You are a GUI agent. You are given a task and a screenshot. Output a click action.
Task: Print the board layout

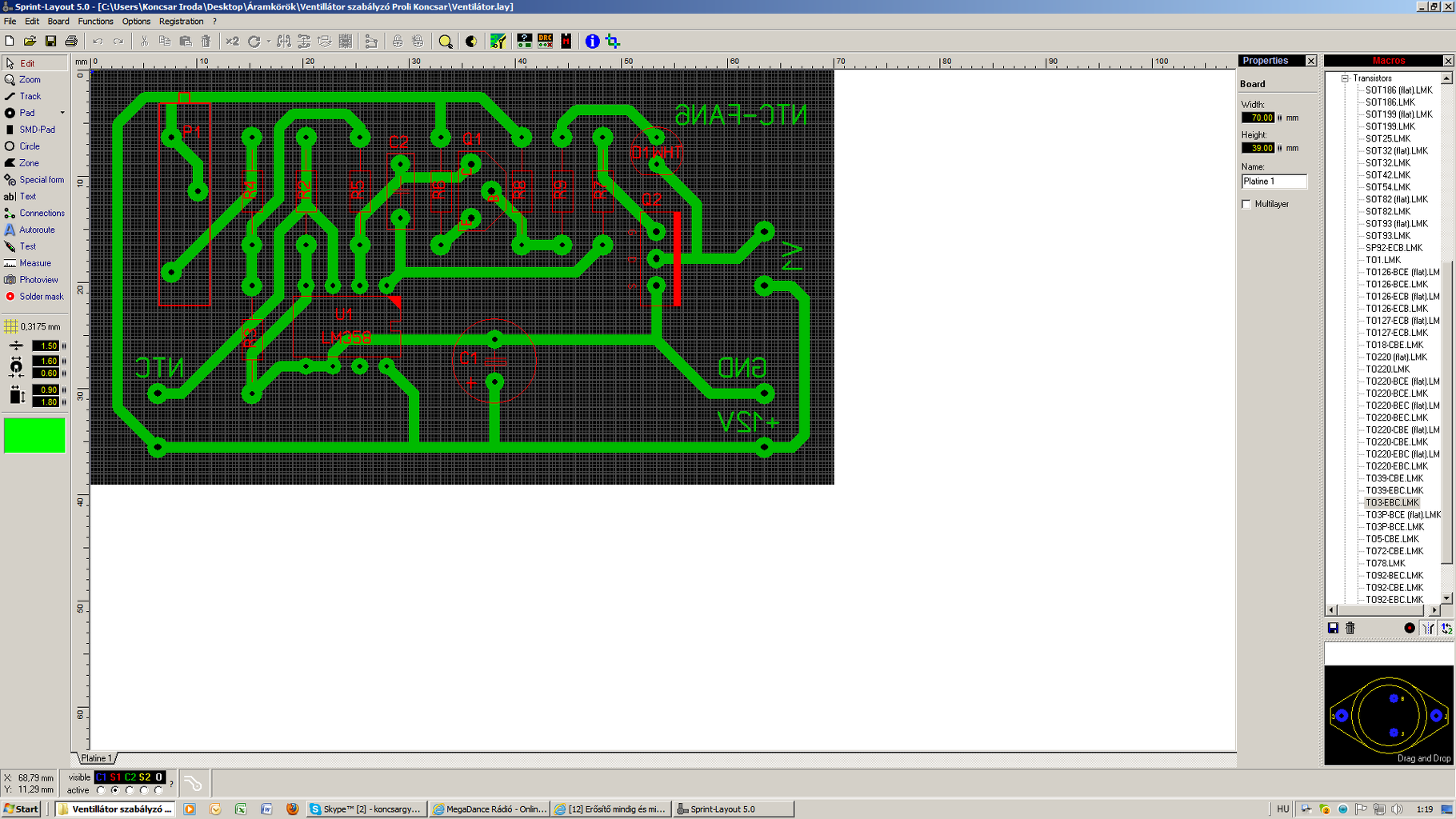pyautogui.click(x=71, y=42)
